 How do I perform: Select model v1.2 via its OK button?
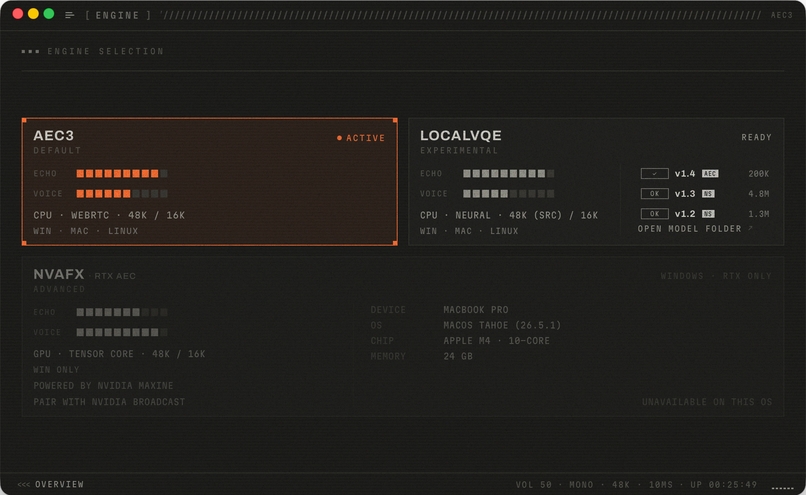click(x=654, y=214)
